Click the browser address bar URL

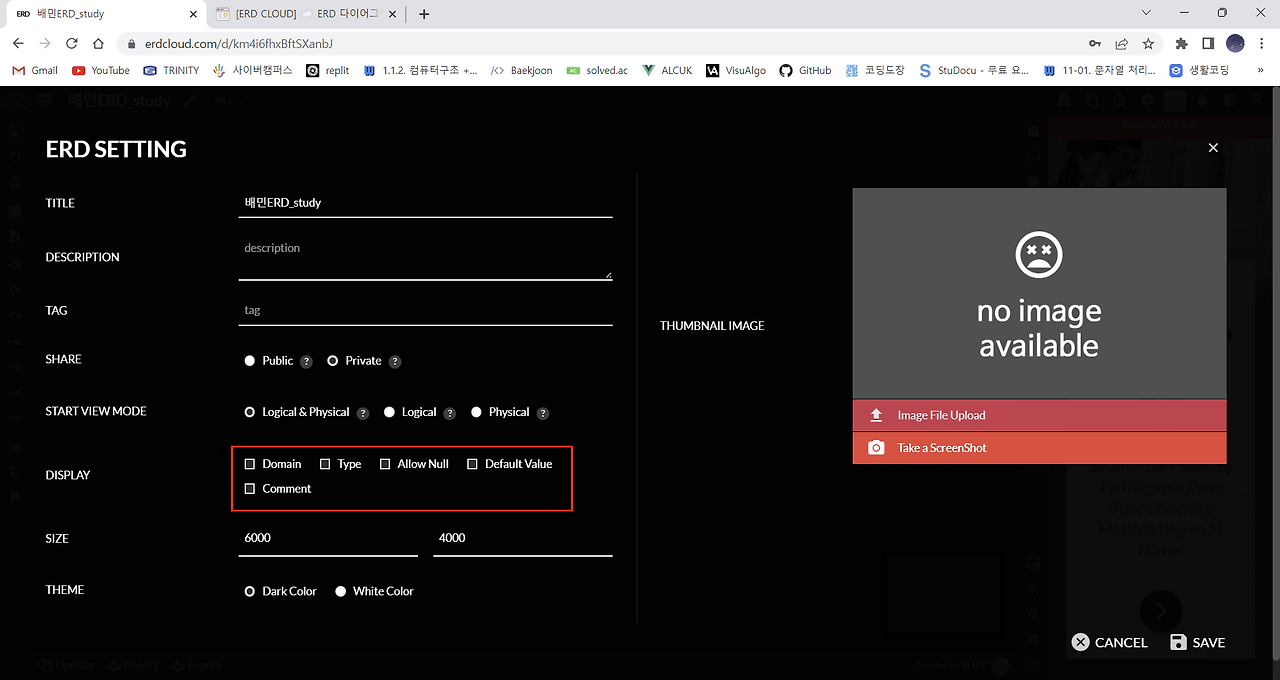tap(238, 44)
